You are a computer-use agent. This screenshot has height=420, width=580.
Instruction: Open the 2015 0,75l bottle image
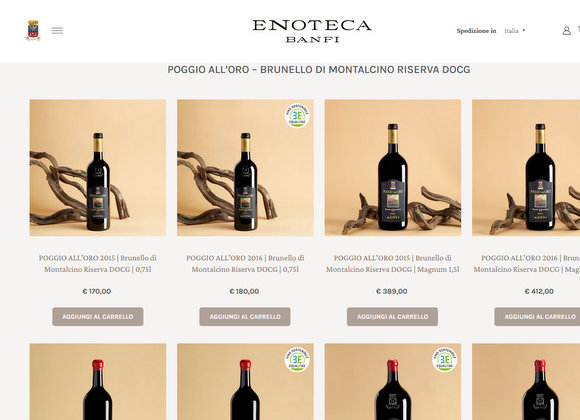point(98,168)
